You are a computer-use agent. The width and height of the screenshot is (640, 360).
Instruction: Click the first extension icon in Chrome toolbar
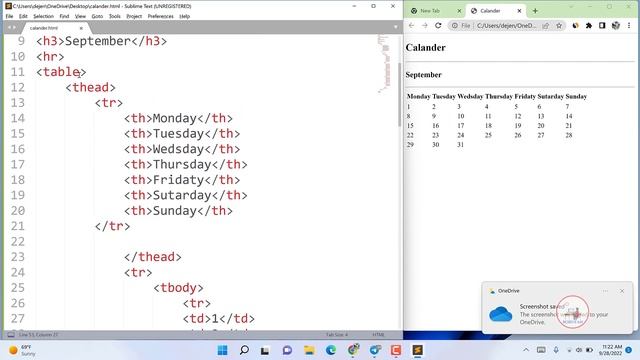(576, 25)
